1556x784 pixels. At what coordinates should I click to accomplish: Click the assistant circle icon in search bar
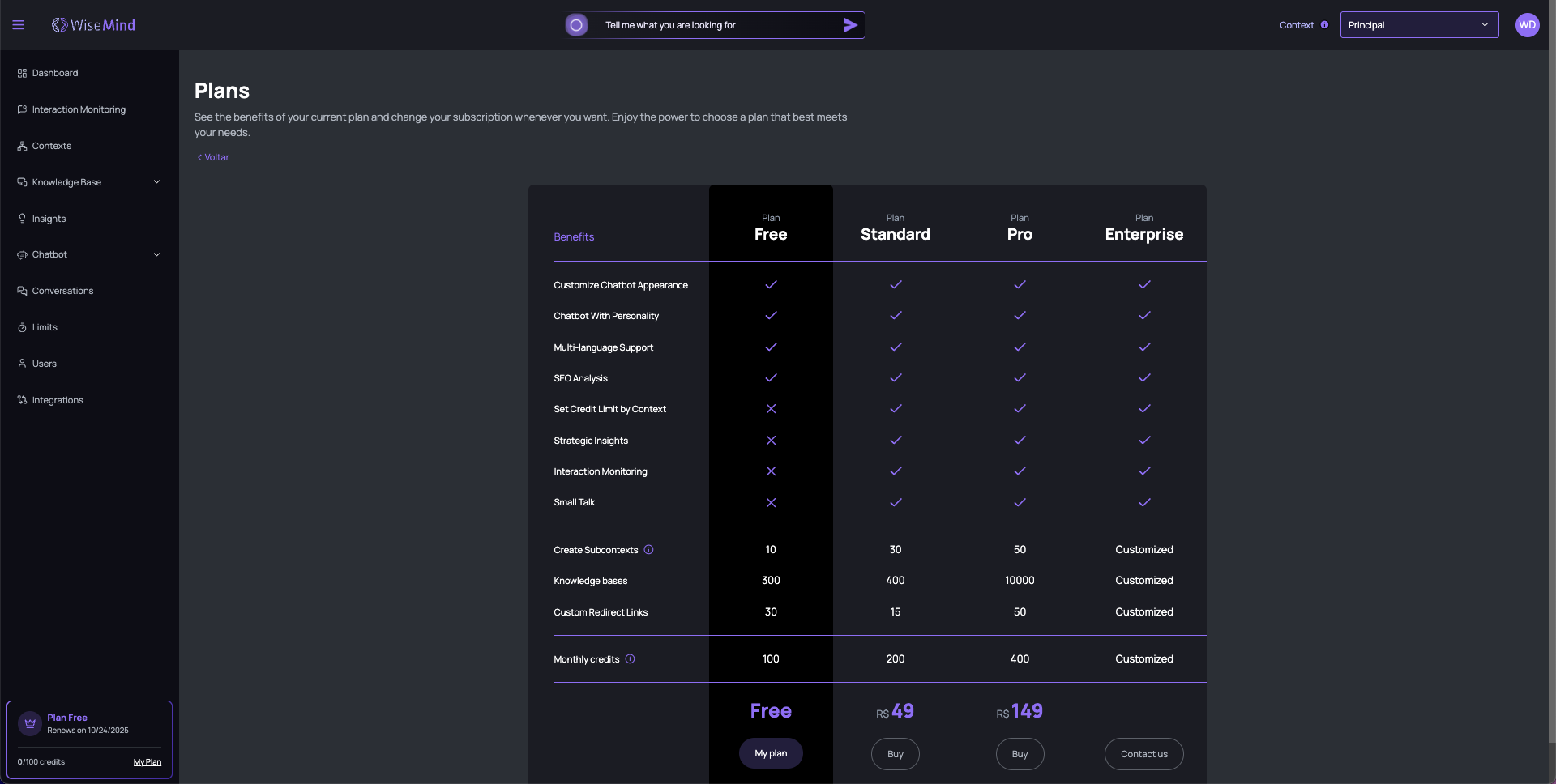[x=576, y=25]
